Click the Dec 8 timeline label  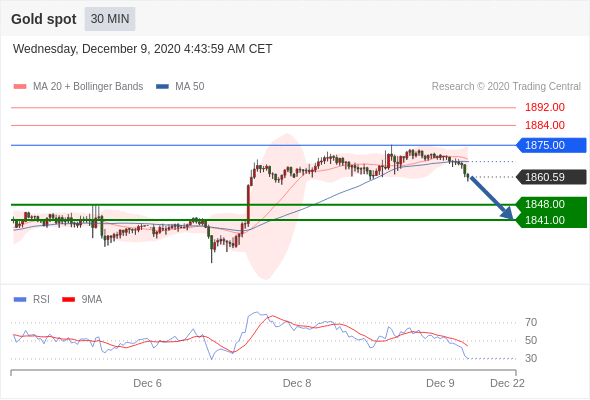pos(297,383)
